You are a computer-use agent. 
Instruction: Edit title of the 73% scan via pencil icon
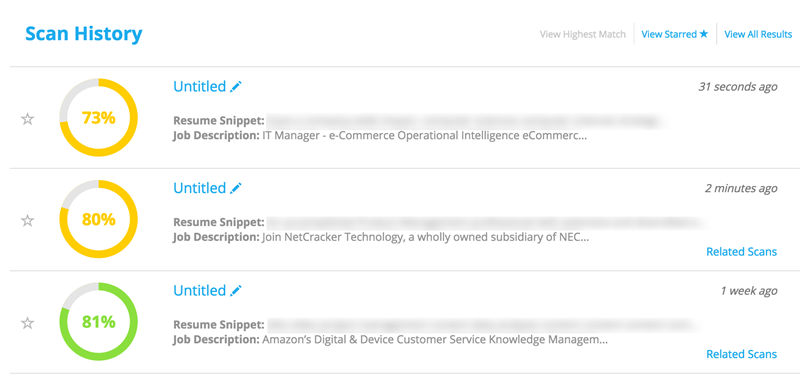236,87
